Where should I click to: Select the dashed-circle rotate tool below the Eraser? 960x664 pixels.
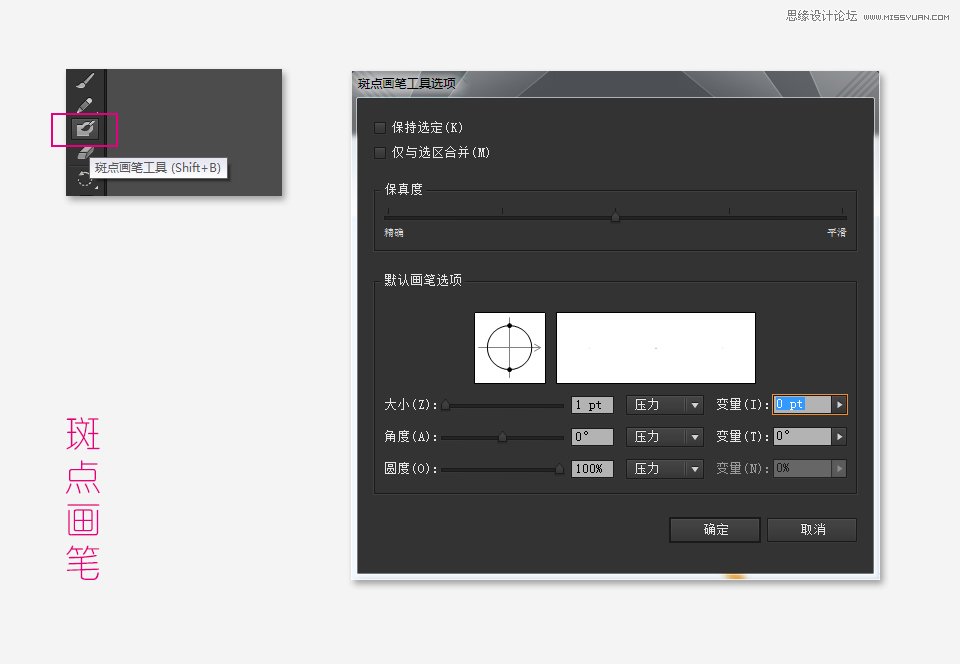[x=84, y=178]
